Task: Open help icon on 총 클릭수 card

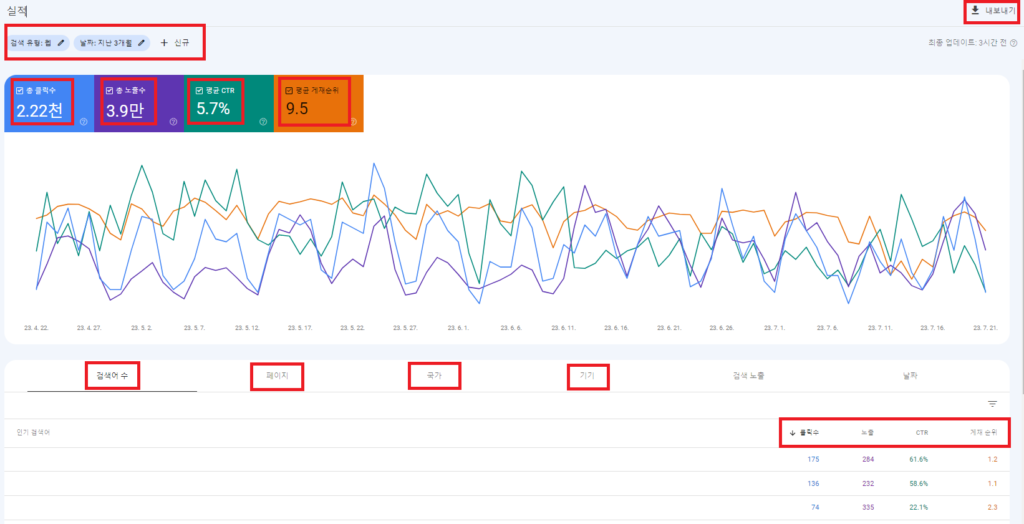Action: (83, 122)
